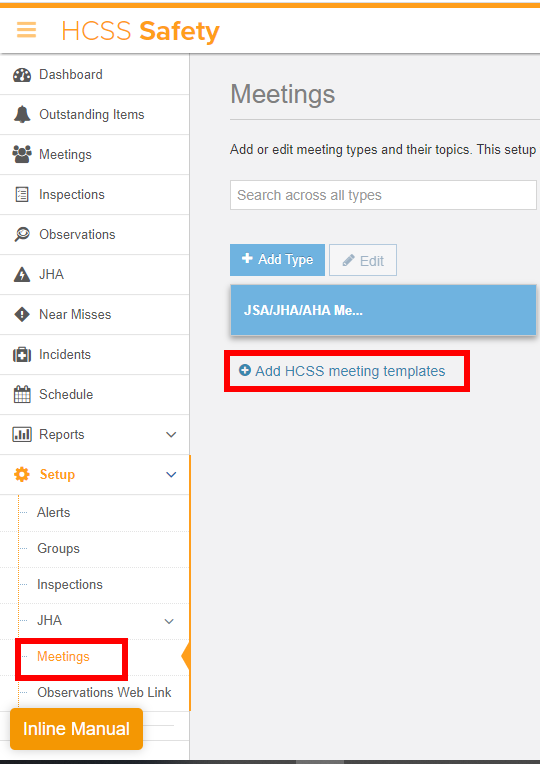Click the Inspections checklist icon

(x=22, y=194)
